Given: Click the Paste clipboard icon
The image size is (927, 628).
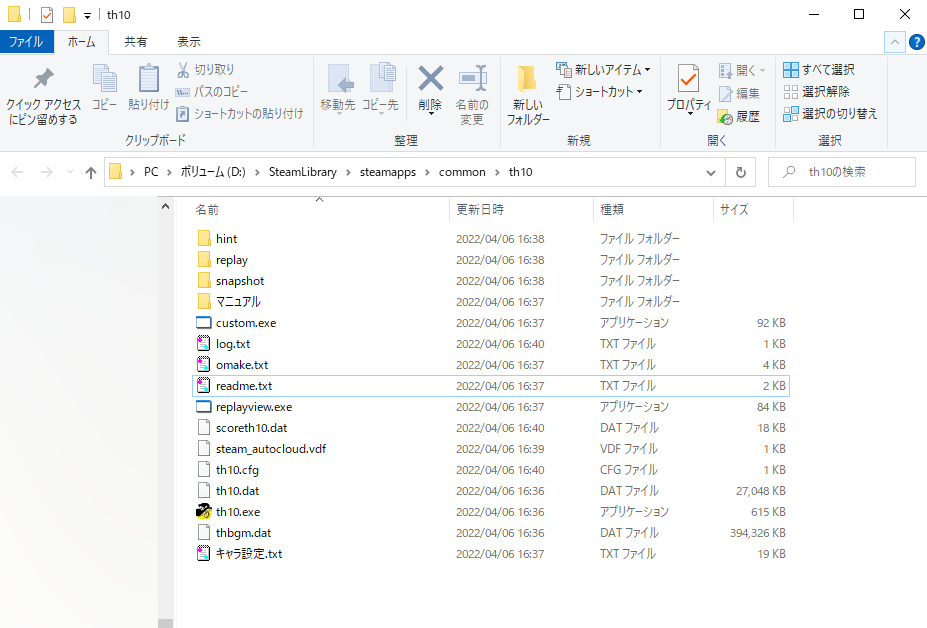Looking at the screenshot, I should [148, 80].
